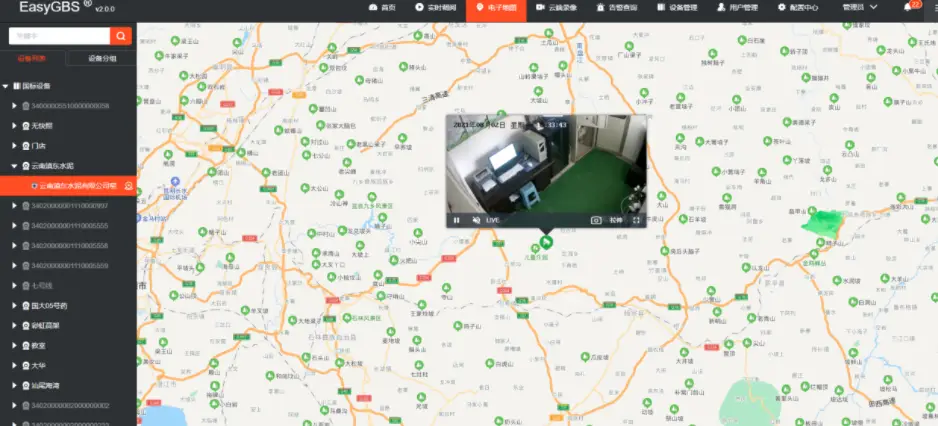Open 云端录像 cloud recording page
Viewport: 938px width, 426px height.
point(560,8)
